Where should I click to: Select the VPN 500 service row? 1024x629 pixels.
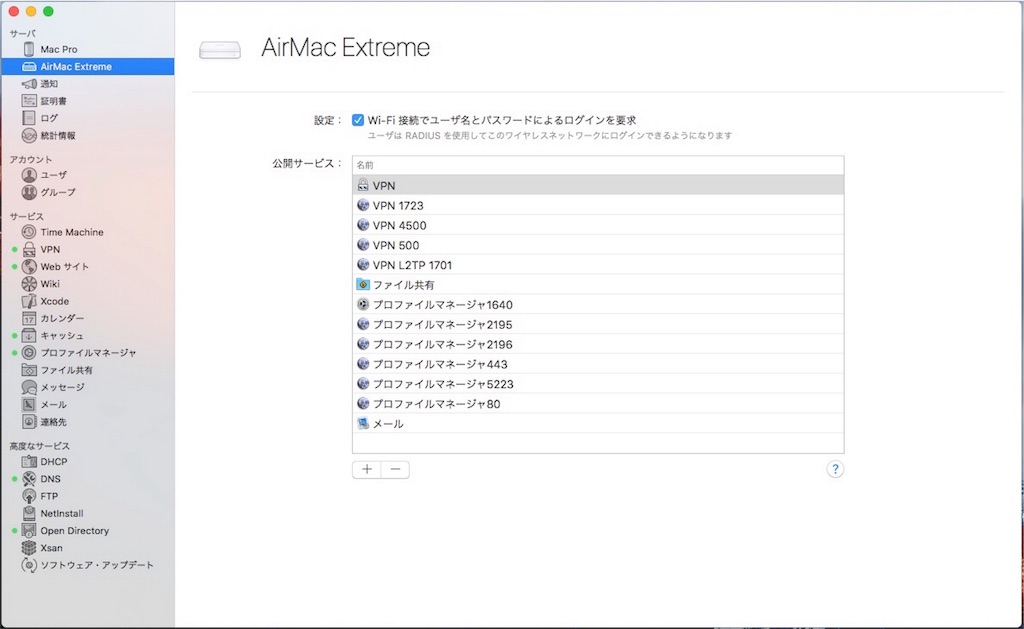[598, 245]
